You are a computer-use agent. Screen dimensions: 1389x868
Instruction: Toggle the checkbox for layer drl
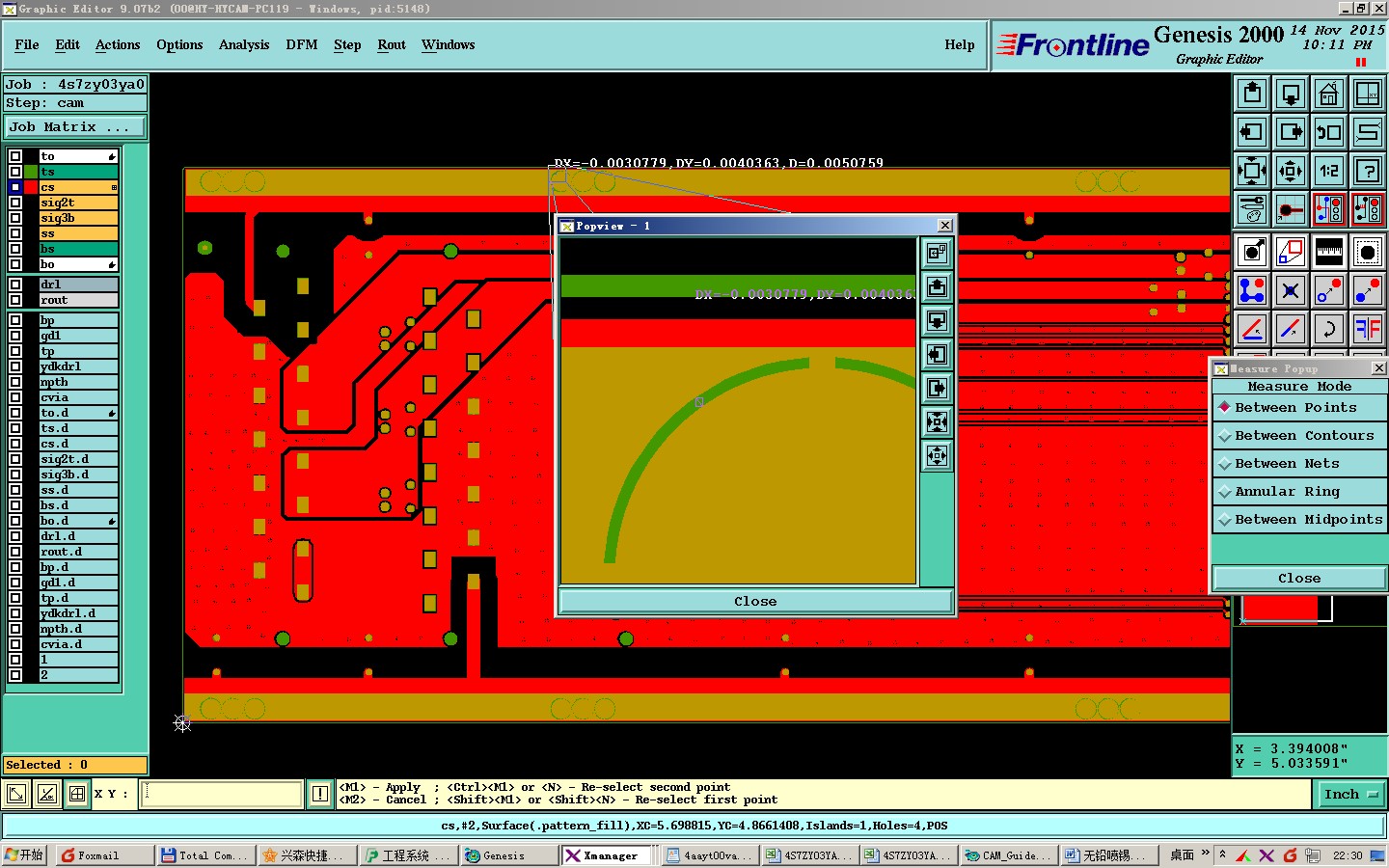click(15, 285)
